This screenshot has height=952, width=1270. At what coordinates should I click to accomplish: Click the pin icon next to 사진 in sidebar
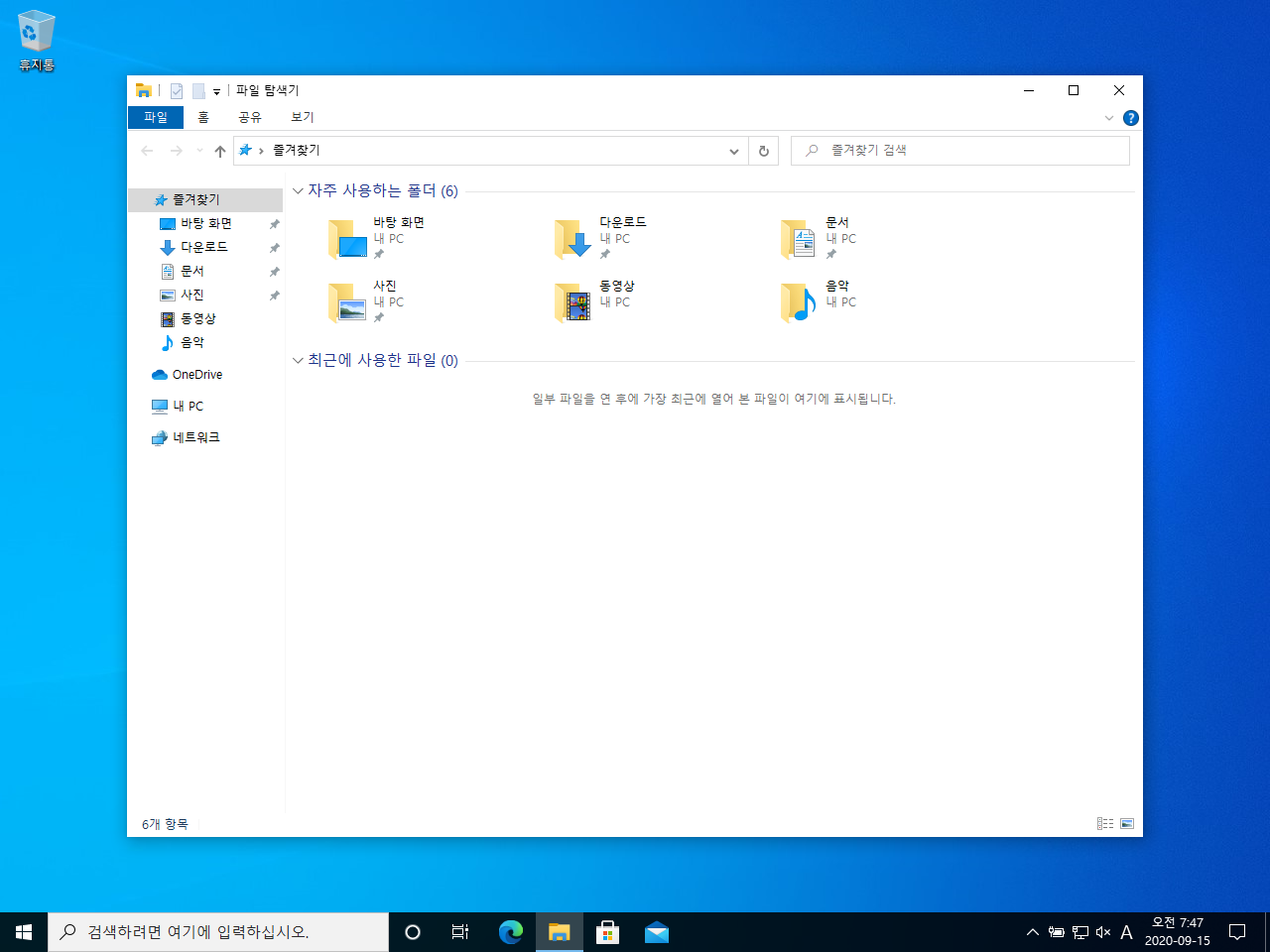[275, 296]
